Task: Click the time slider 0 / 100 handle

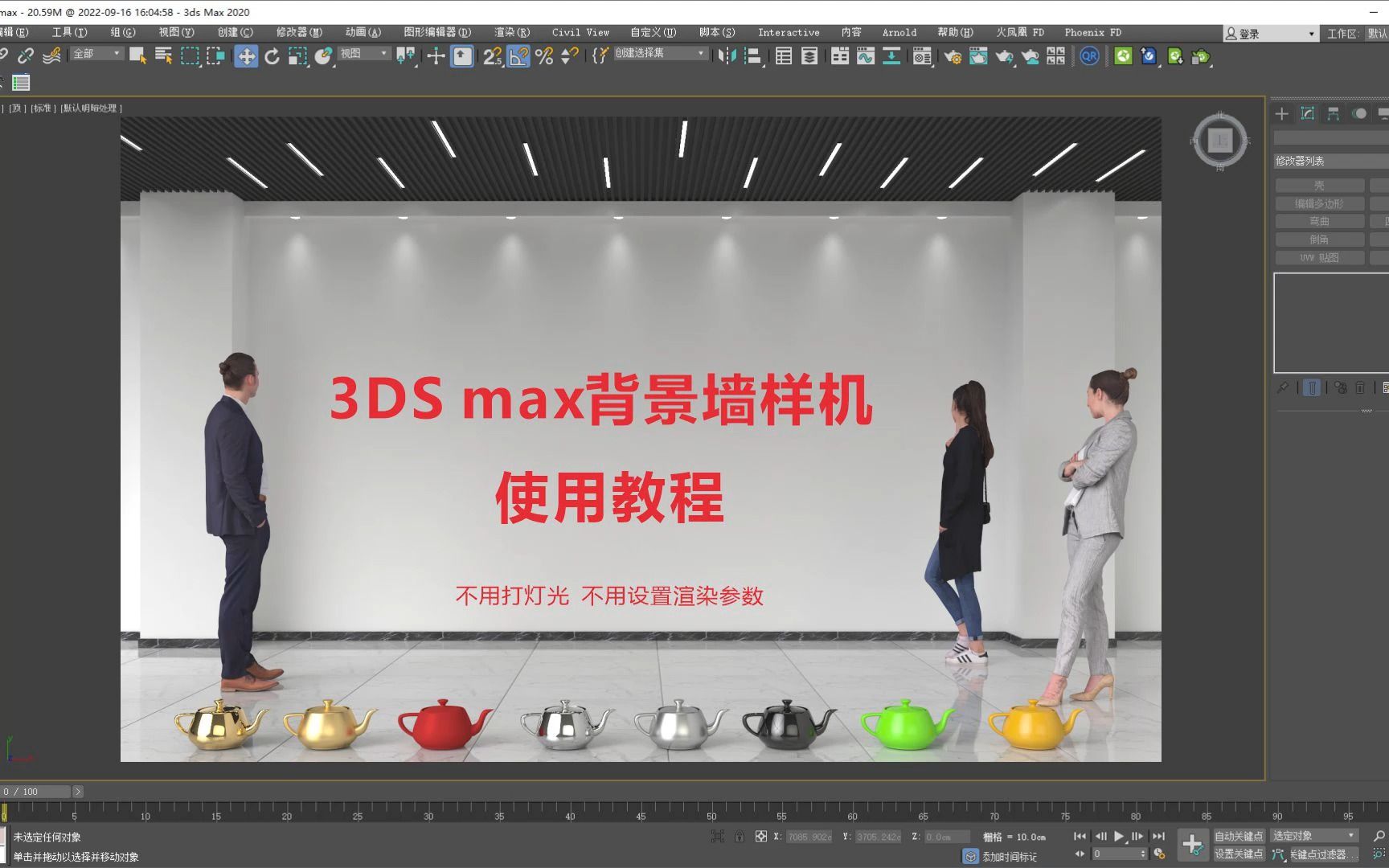Action: pos(36,792)
